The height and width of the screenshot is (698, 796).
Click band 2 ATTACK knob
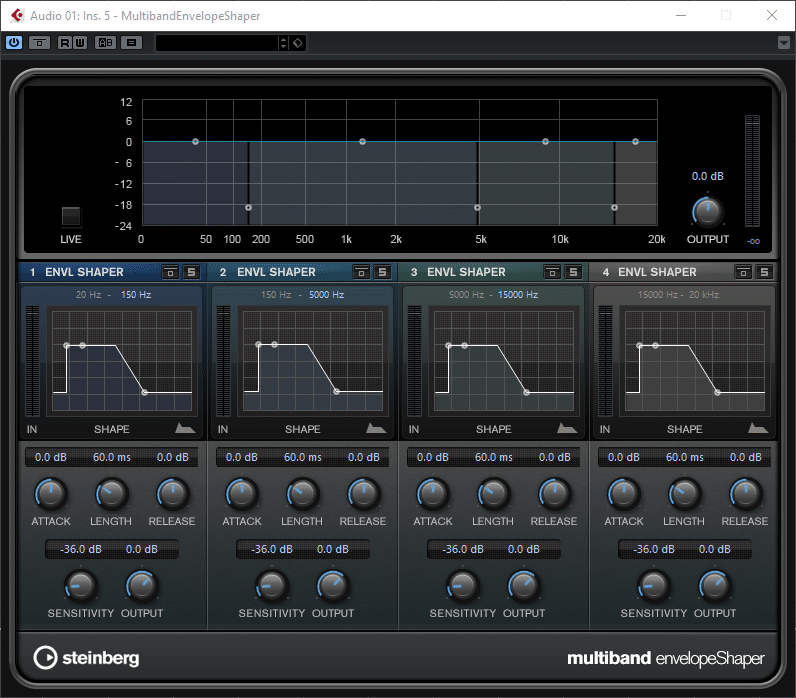(242, 493)
